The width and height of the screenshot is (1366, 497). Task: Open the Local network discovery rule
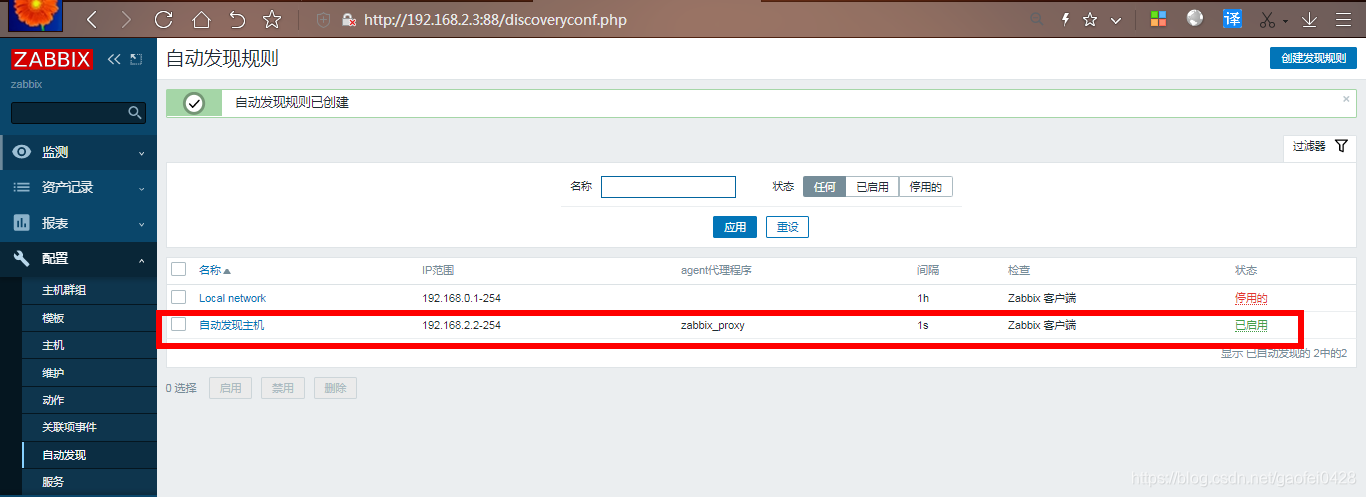(232, 298)
